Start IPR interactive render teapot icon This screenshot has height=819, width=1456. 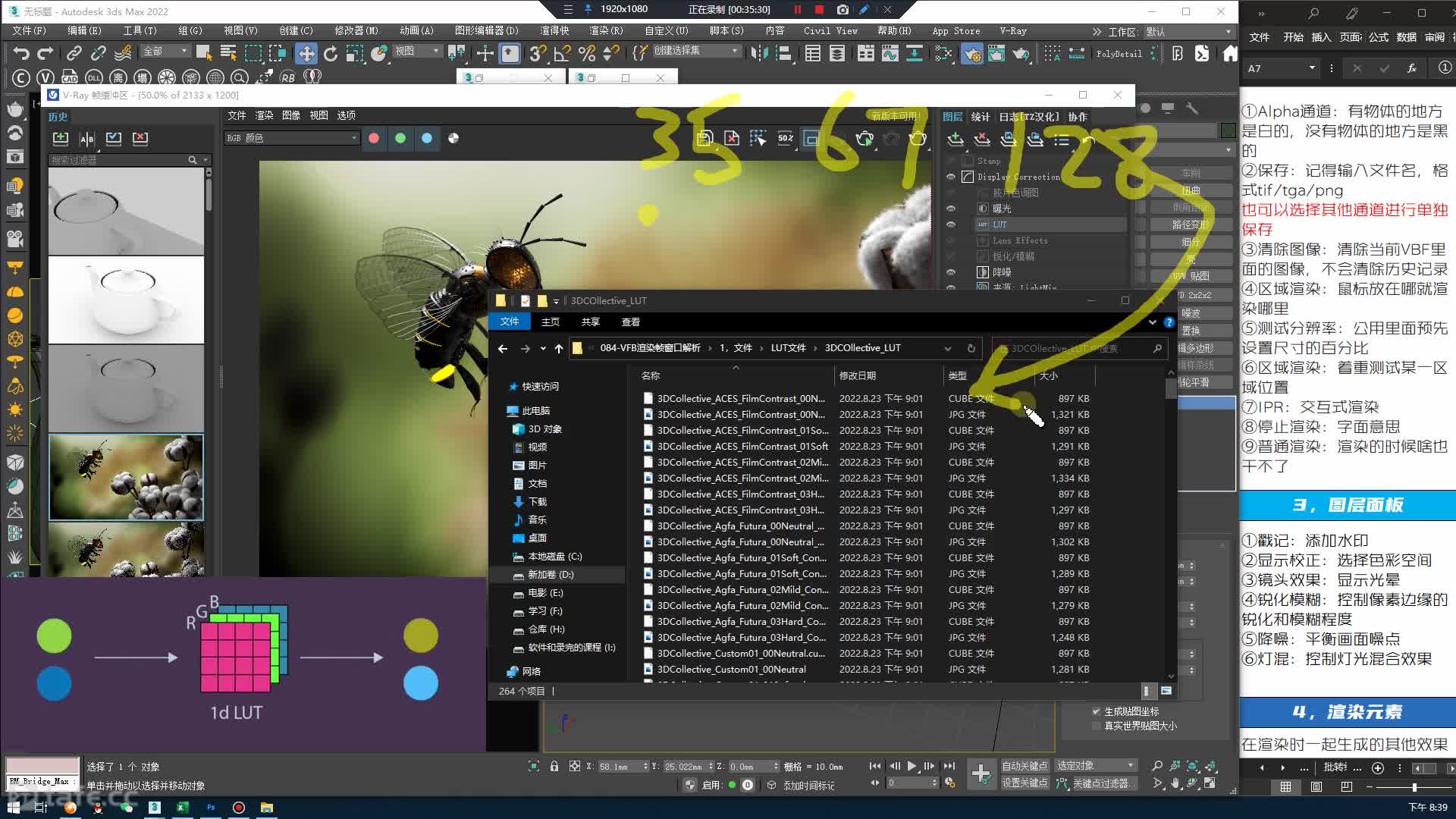(x=864, y=138)
